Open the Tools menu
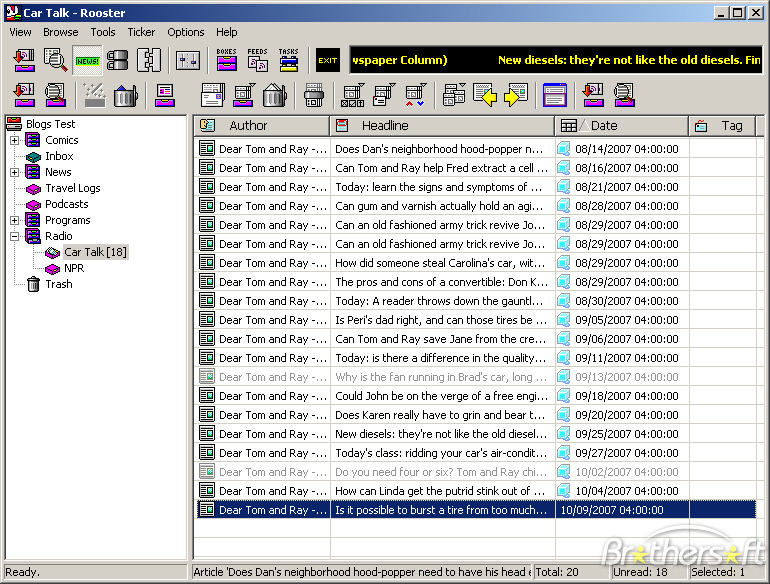 (x=103, y=32)
